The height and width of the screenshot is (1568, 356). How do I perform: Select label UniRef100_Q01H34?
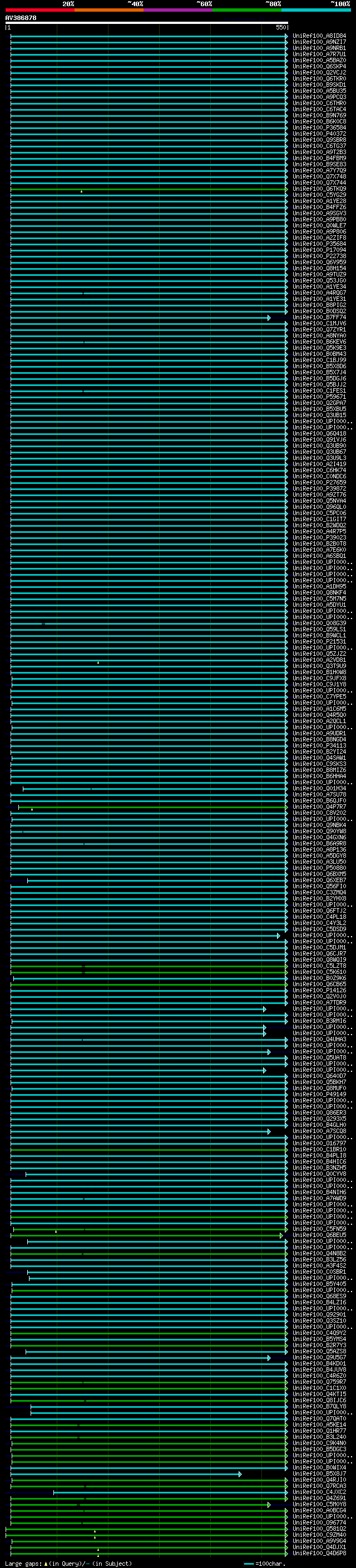click(319, 789)
